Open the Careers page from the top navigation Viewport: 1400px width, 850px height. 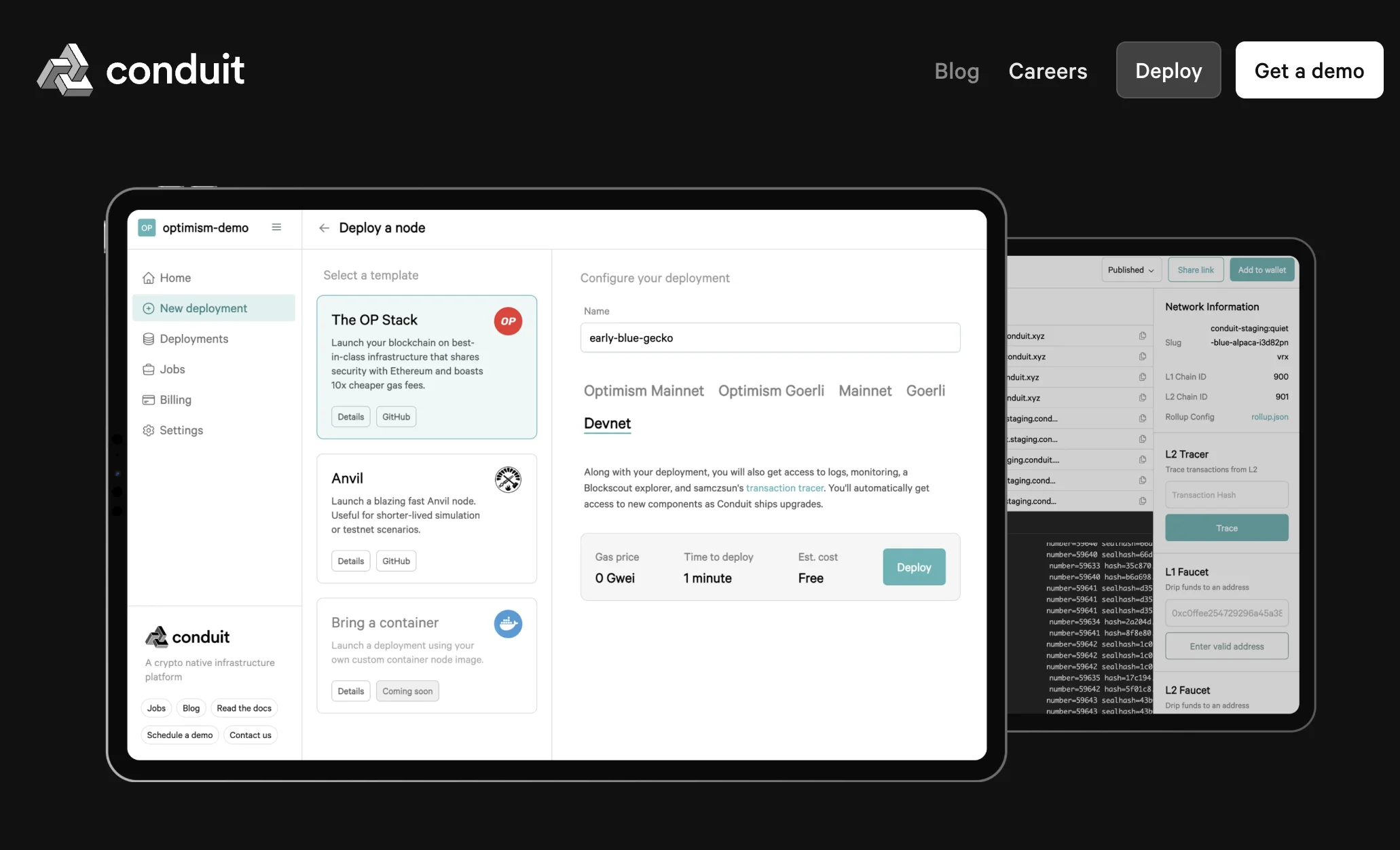point(1048,71)
